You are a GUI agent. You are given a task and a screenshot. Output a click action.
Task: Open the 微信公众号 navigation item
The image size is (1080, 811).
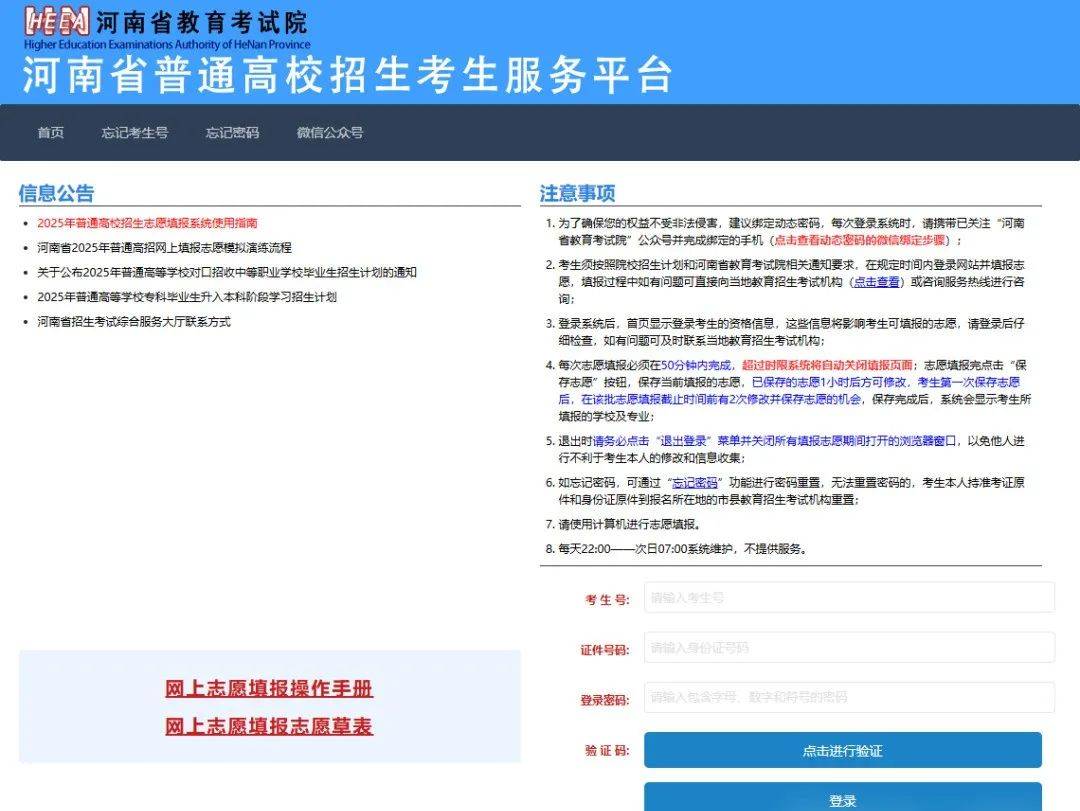(330, 132)
